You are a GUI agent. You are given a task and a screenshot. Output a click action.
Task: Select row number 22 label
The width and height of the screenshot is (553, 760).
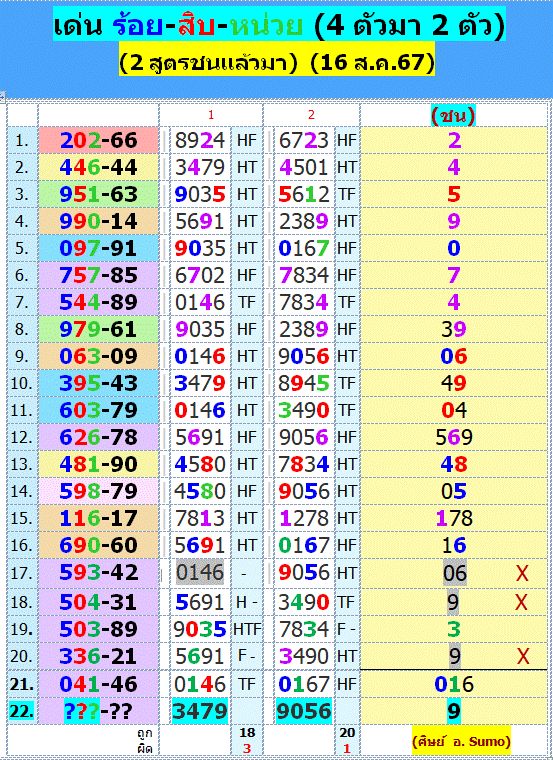coord(22,711)
